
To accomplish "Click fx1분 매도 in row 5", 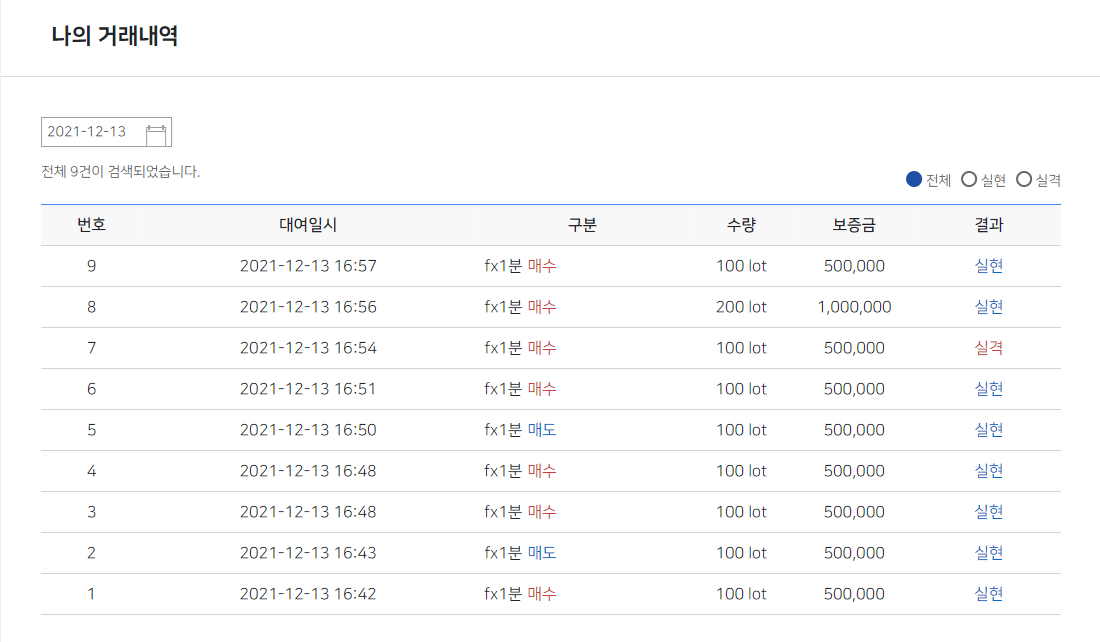I will (520, 430).
